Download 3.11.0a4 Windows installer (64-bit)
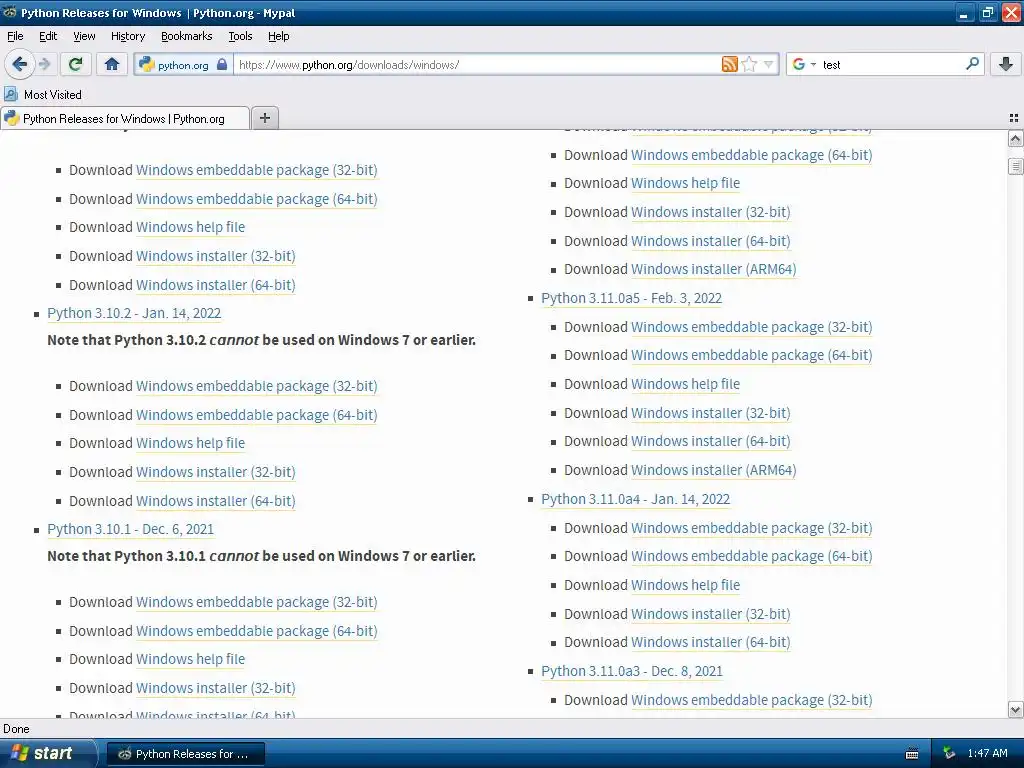The image size is (1024, 768). click(711, 643)
